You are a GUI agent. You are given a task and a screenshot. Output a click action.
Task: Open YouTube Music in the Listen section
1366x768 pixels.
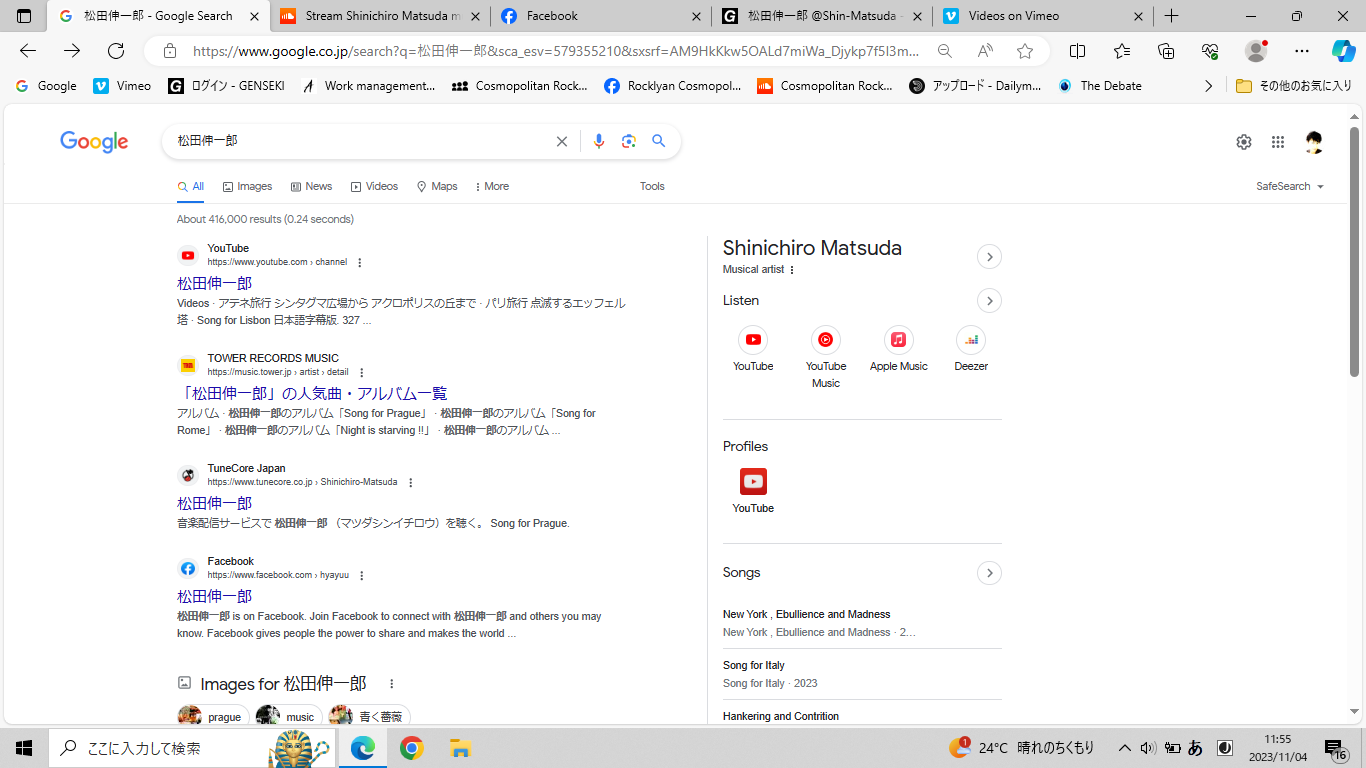pos(826,357)
